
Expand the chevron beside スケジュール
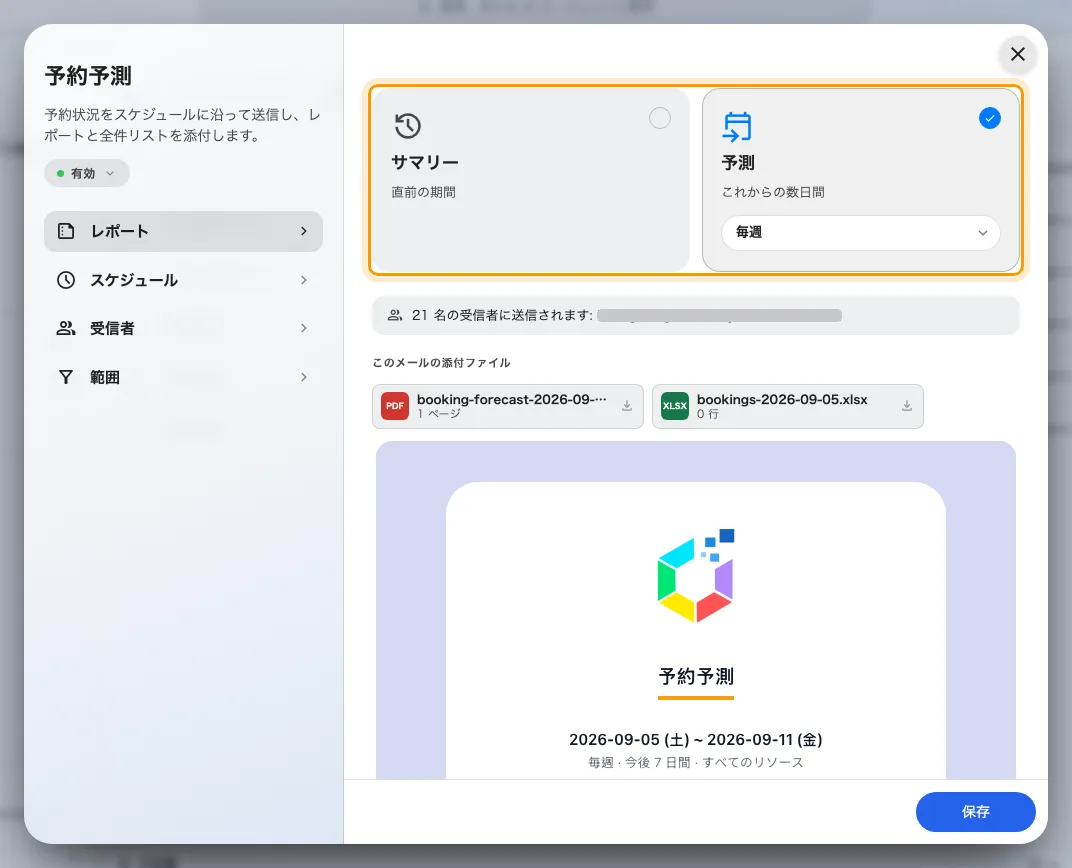click(x=304, y=280)
